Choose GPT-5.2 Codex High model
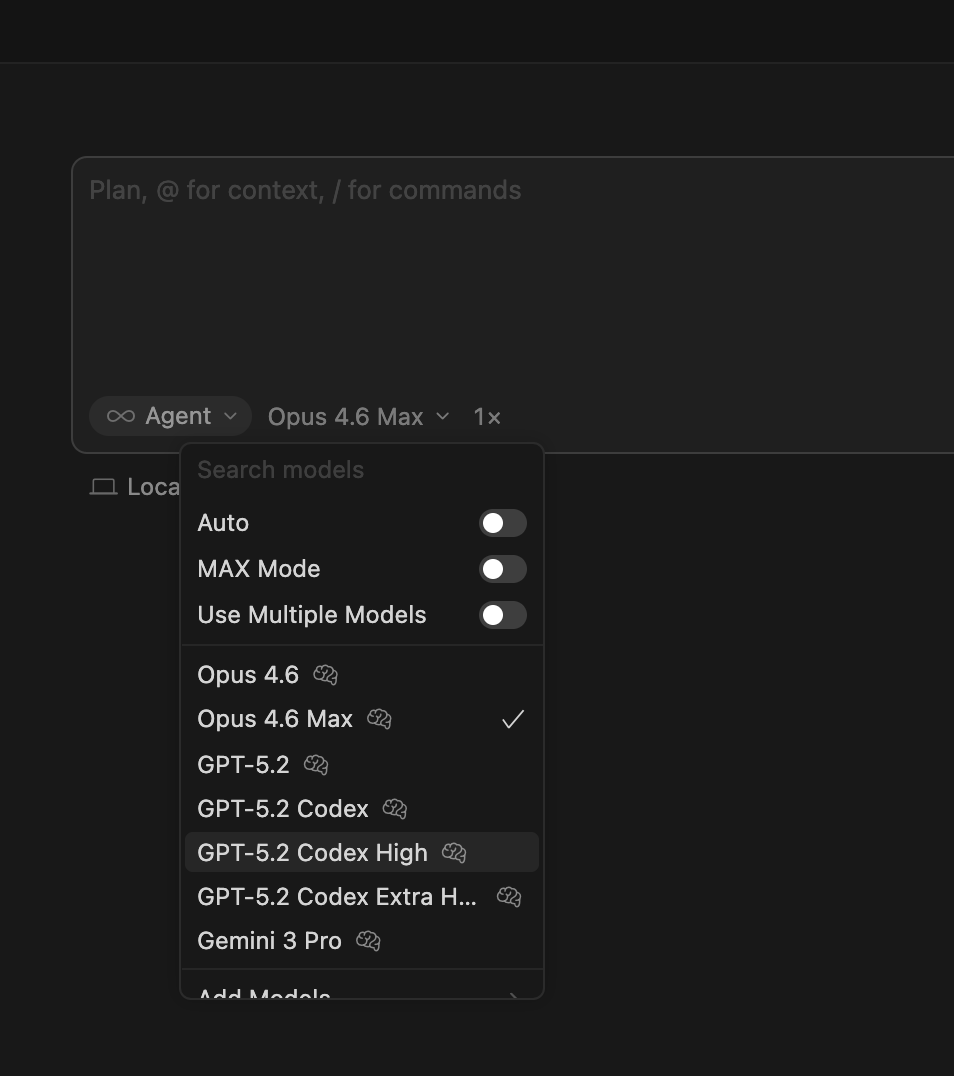The height and width of the screenshot is (1076, 954). [x=312, y=853]
